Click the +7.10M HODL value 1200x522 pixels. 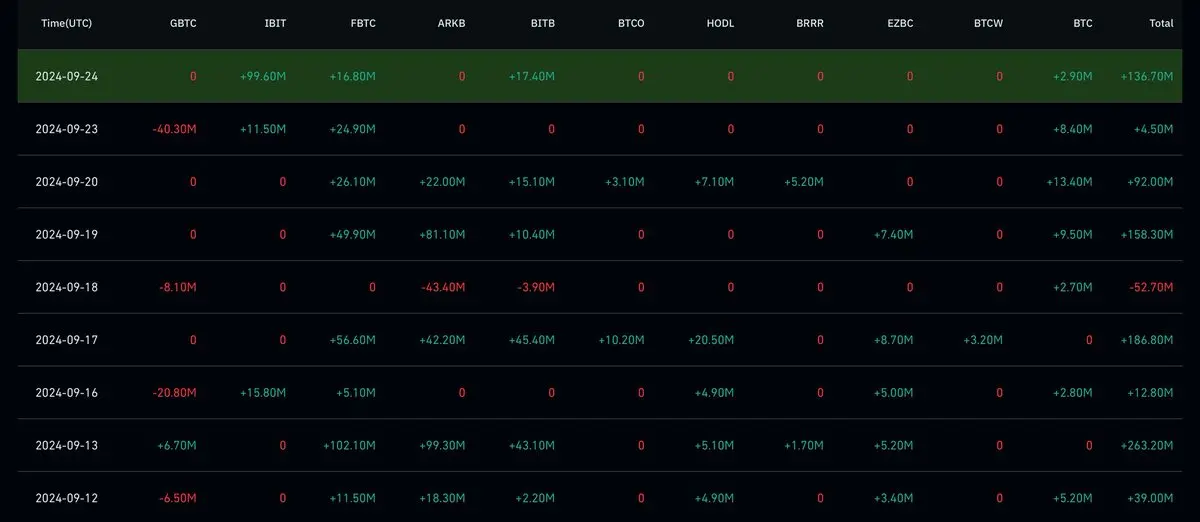tap(714, 182)
